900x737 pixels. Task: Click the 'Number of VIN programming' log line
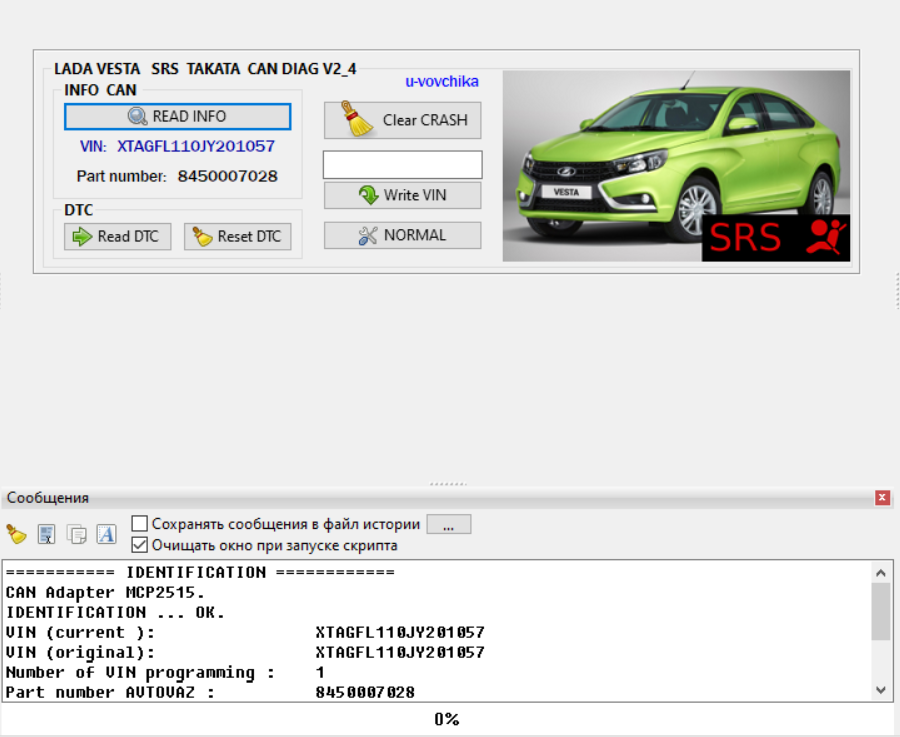coord(165,673)
